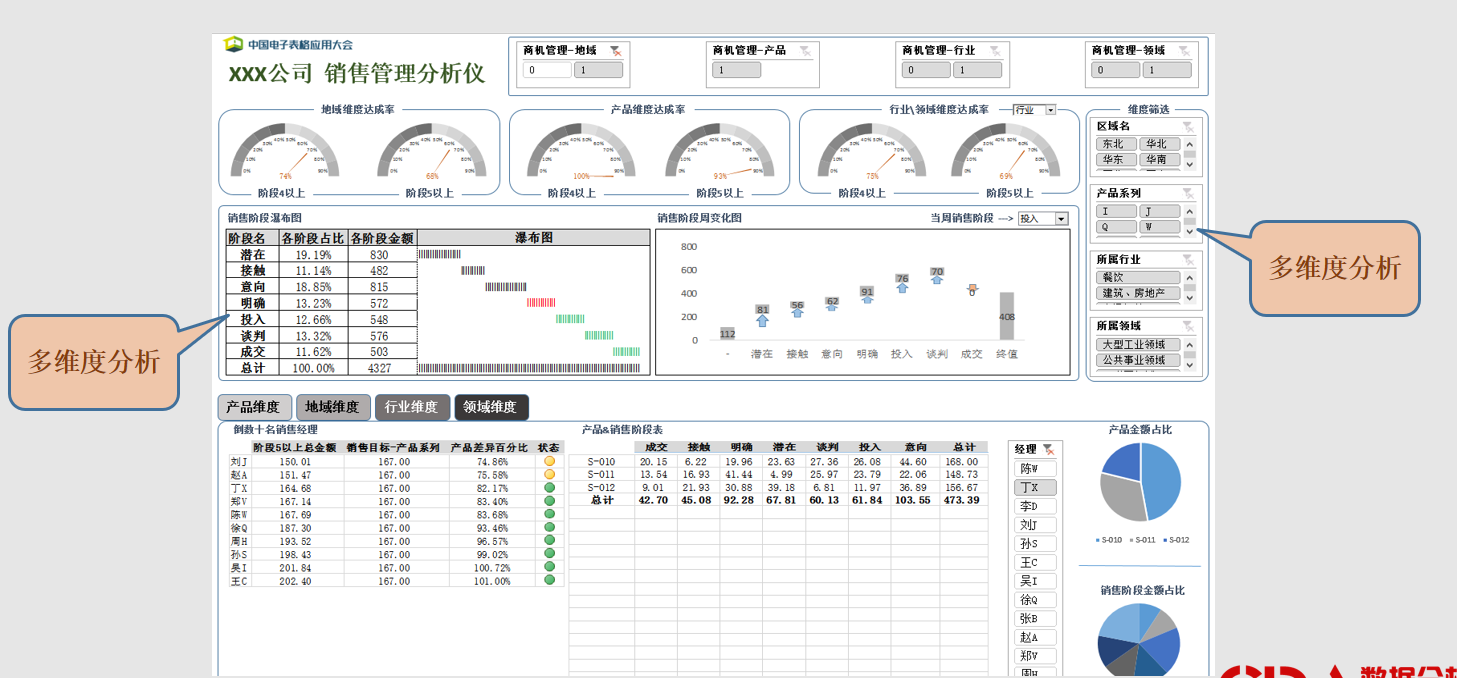Screen dimensions: 1457x678
Task: Clear filter icon on 商机管理-行业 slicer
Action: (995, 50)
